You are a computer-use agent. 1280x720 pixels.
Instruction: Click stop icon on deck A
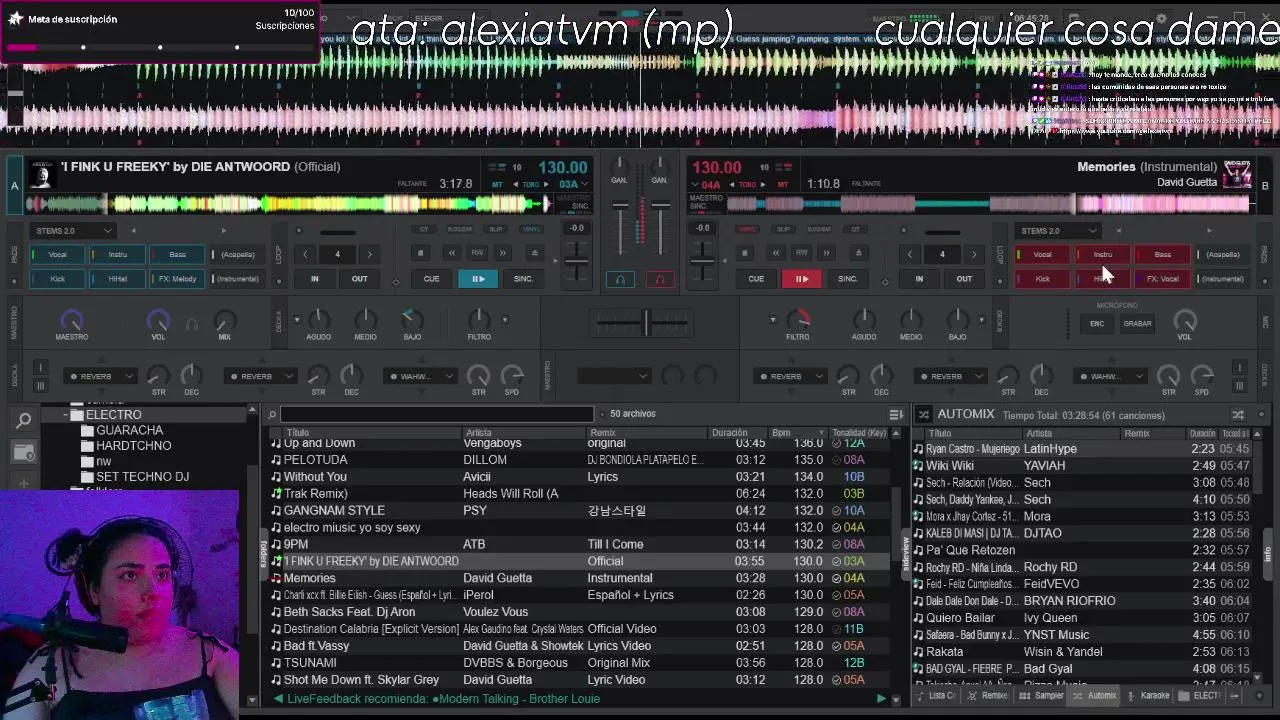pyautogui.click(x=421, y=254)
